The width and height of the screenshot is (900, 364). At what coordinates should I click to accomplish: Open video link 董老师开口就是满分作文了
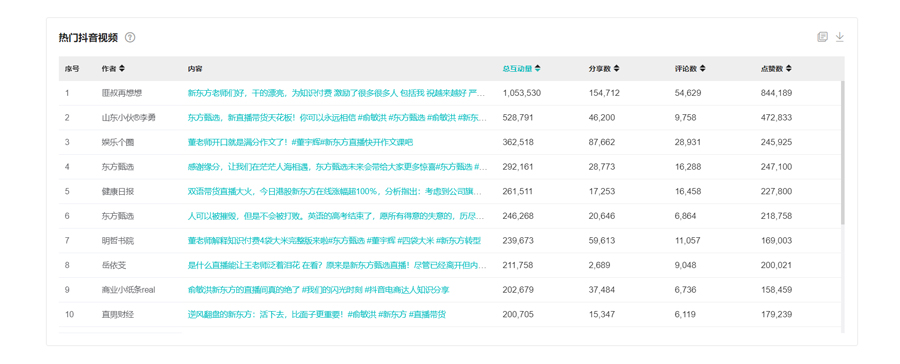click(300, 142)
